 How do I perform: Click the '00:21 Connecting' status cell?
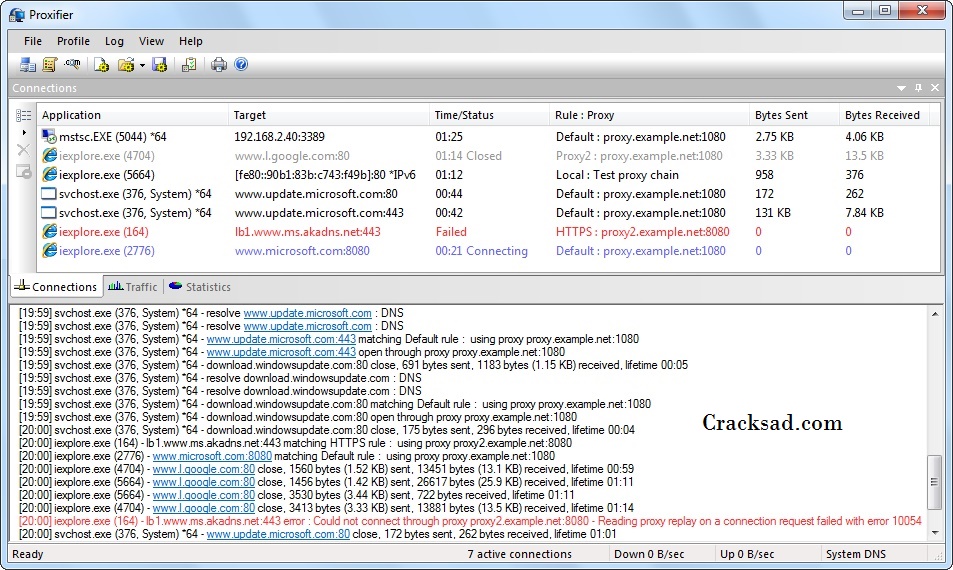point(481,250)
